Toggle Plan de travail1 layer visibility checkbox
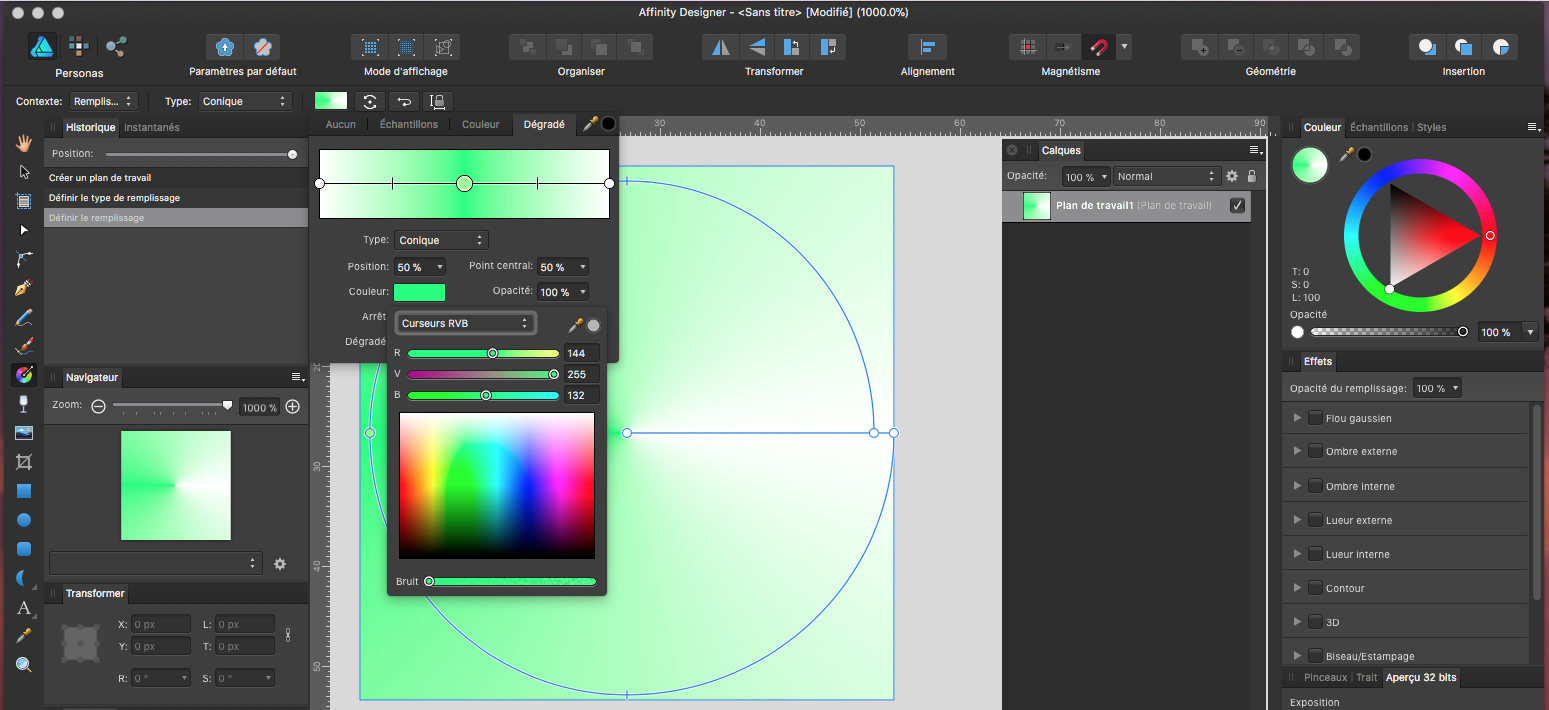Image resolution: width=1549 pixels, height=710 pixels. click(1237, 205)
